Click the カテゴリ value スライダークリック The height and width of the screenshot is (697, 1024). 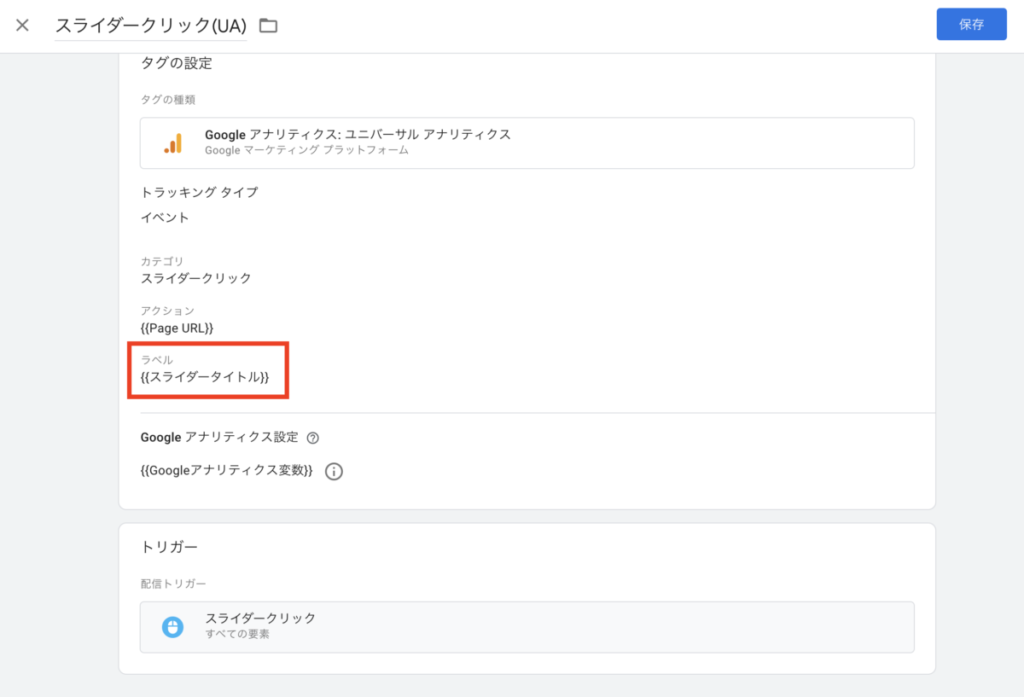pos(196,278)
